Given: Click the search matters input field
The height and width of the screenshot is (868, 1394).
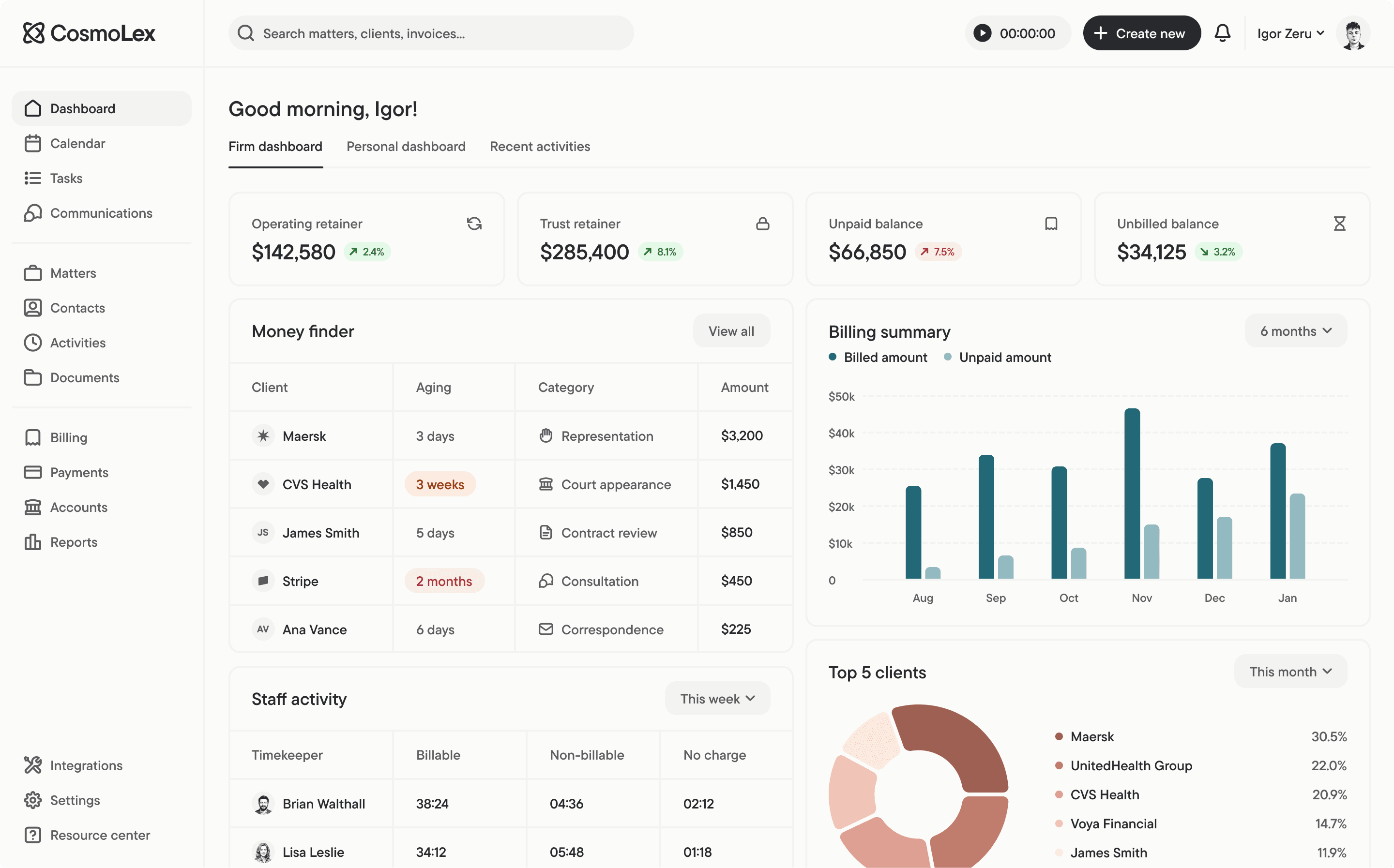Looking at the screenshot, I should pyautogui.click(x=431, y=33).
